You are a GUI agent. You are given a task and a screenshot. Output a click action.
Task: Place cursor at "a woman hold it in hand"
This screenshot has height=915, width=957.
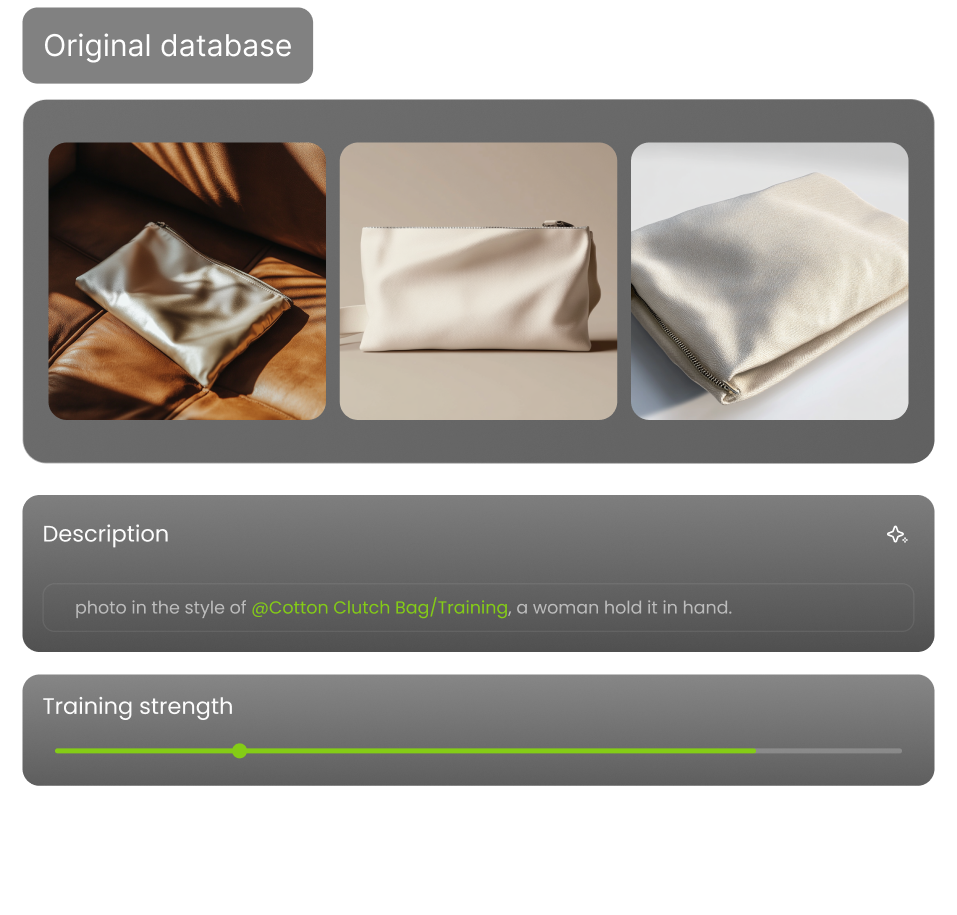point(623,608)
